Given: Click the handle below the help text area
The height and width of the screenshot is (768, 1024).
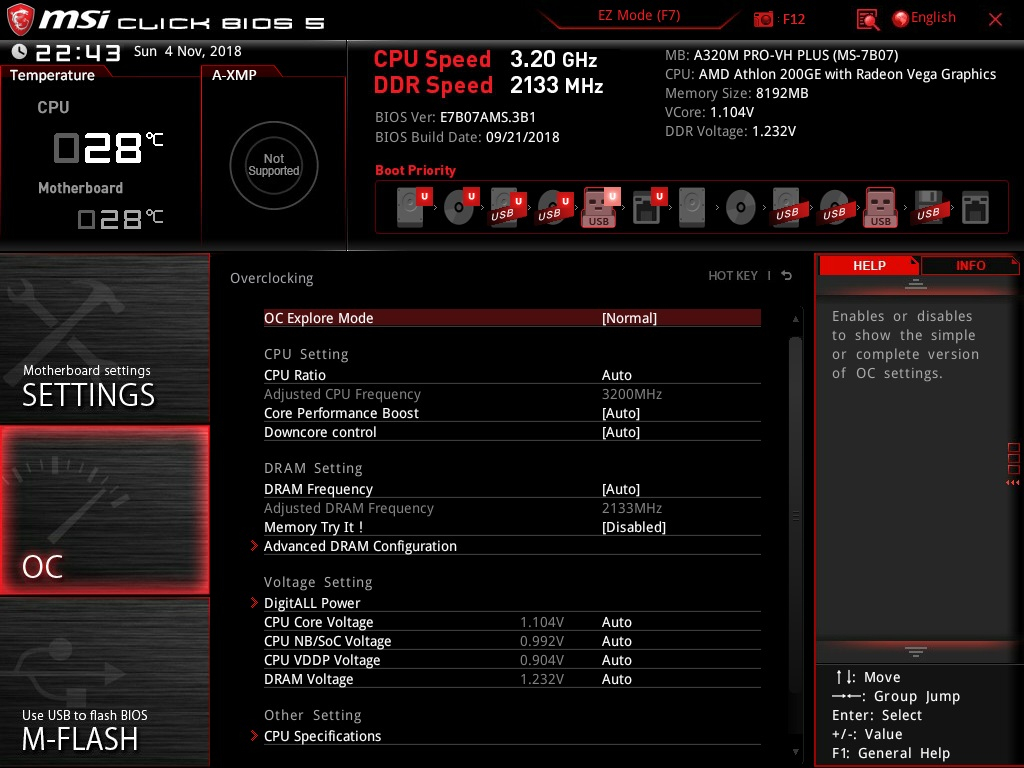Looking at the screenshot, I should [916, 651].
